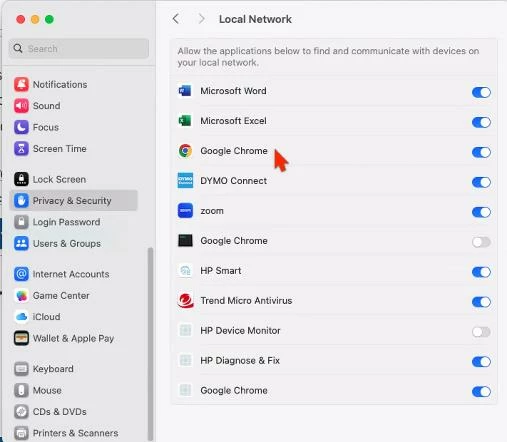Click the HP Device Monitor placeholder icon

tap(185, 331)
